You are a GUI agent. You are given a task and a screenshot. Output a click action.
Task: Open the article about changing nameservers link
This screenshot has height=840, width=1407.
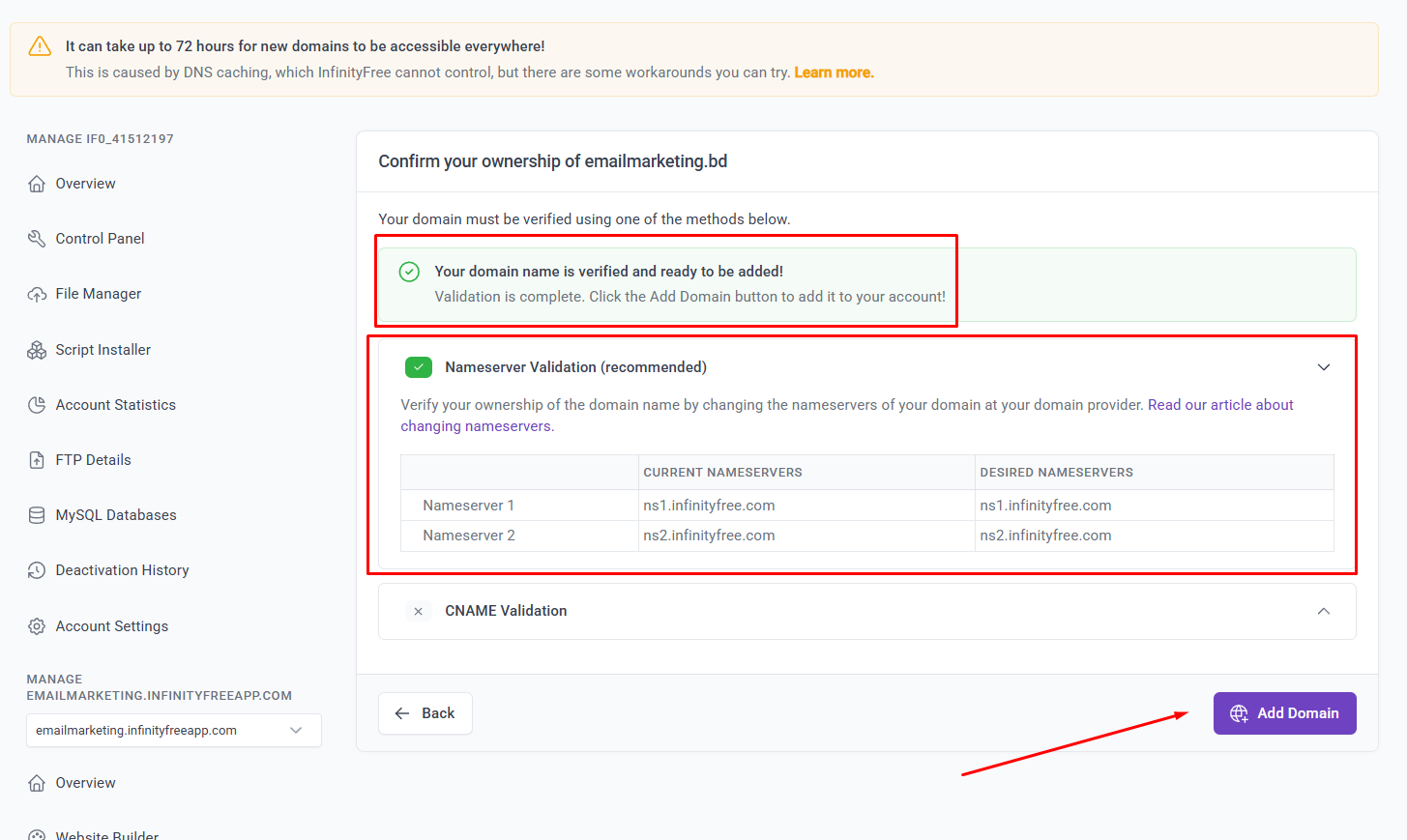tap(1220, 405)
